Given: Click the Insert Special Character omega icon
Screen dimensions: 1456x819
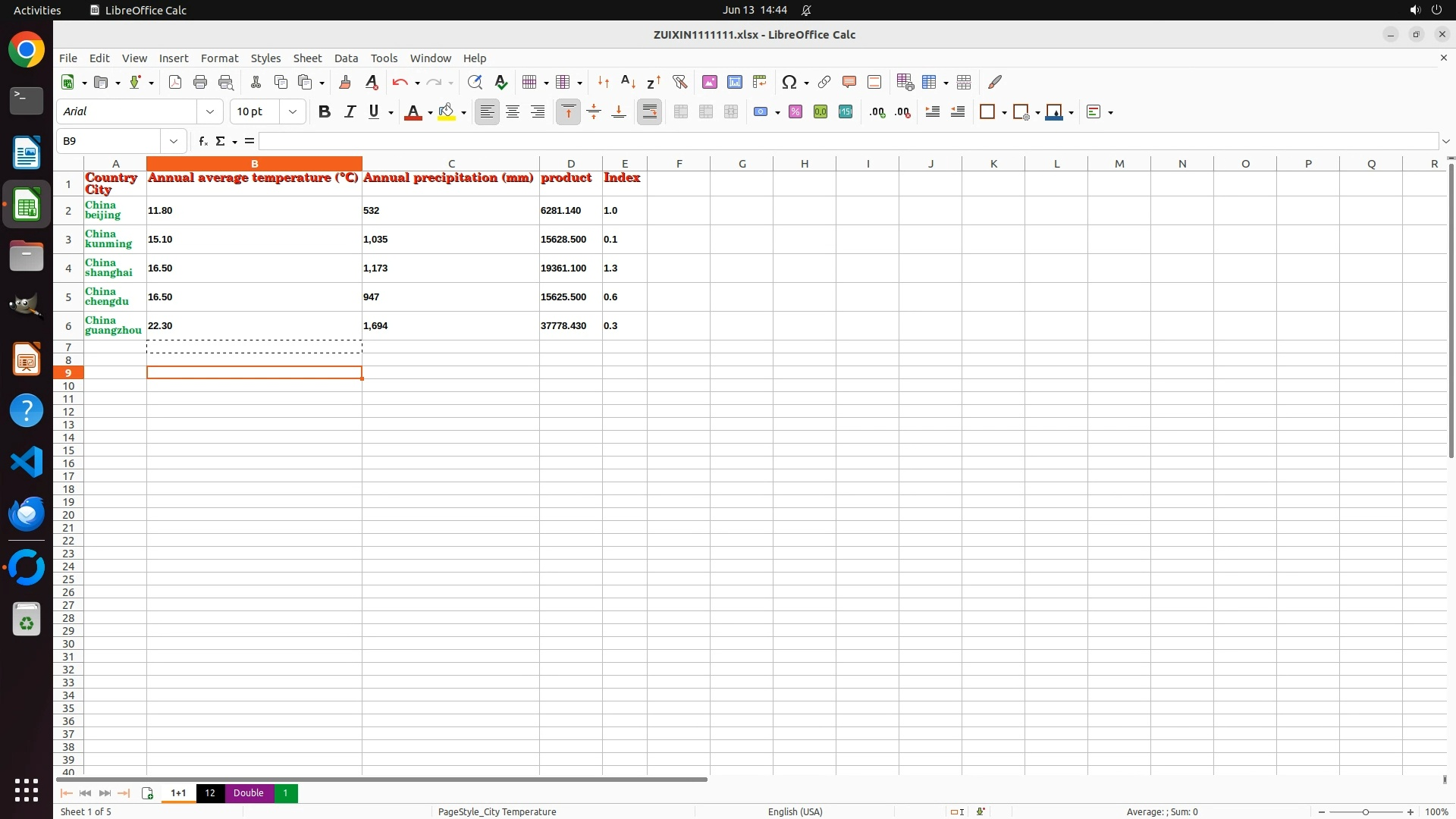Looking at the screenshot, I should point(789,82).
